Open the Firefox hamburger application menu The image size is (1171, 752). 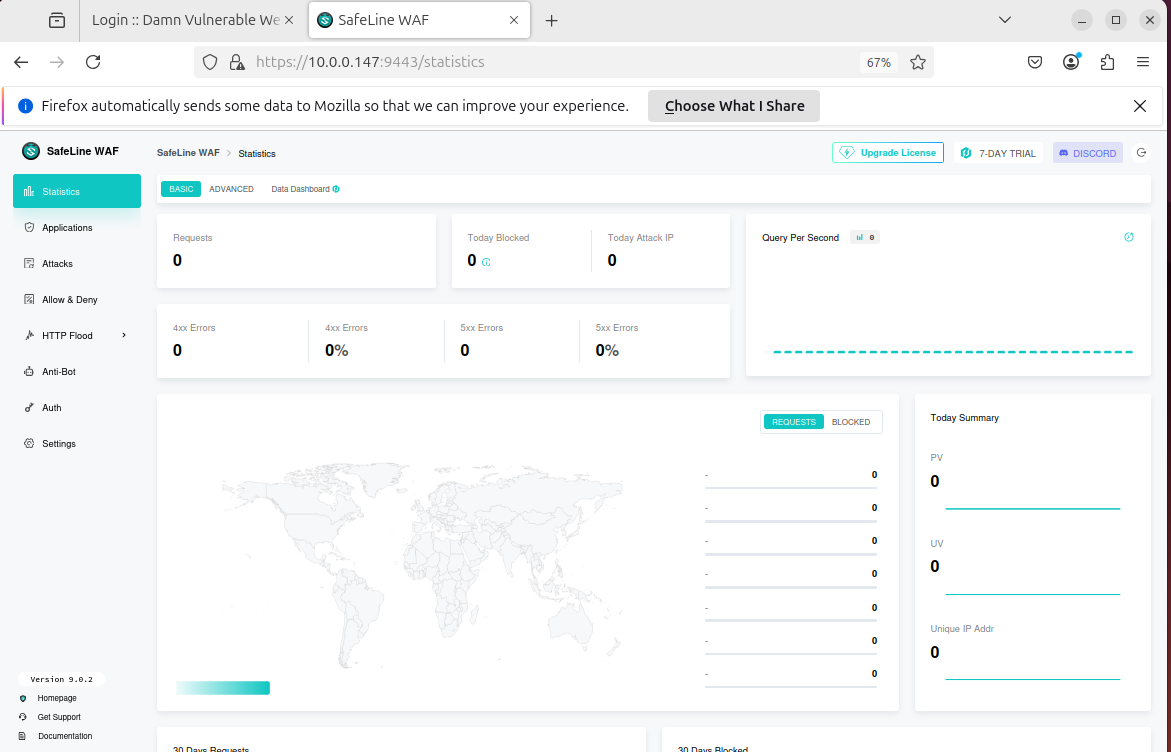click(x=1143, y=62)
